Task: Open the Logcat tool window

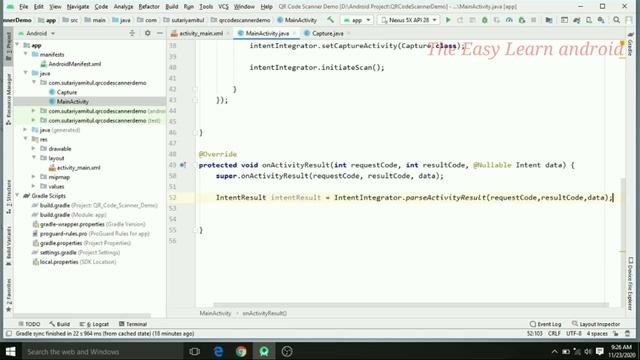Action: 94,324
